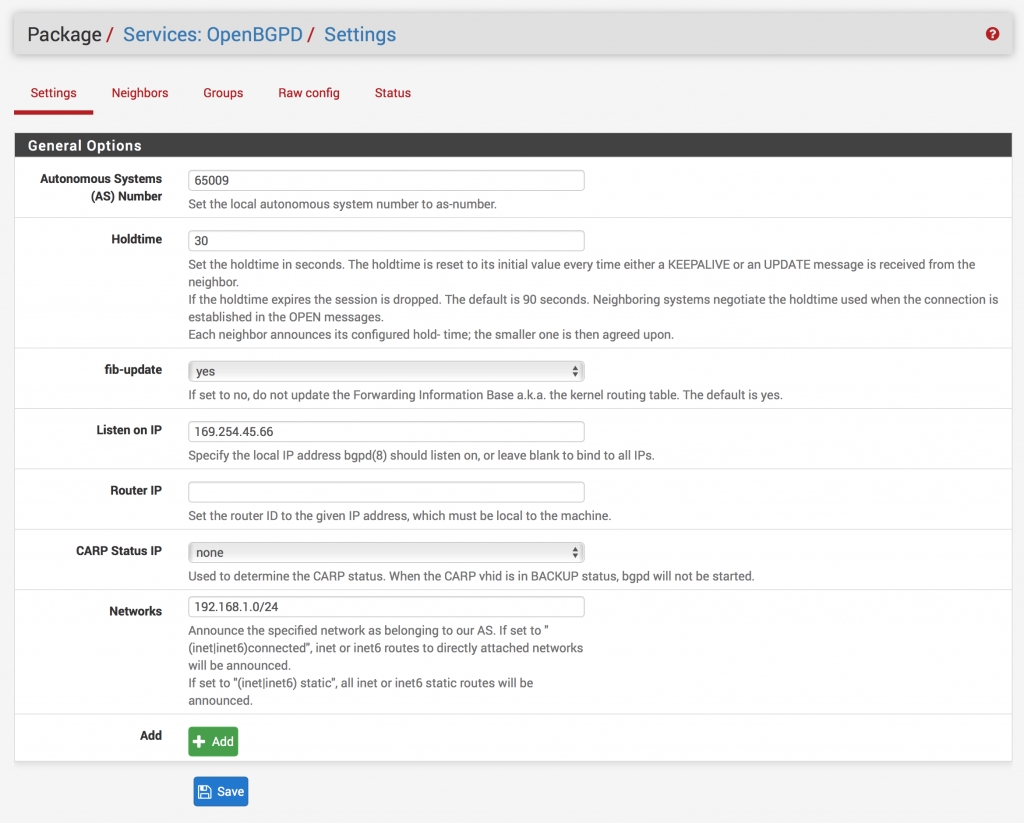
Task: Open the Status tab
Action: point(393,93)
